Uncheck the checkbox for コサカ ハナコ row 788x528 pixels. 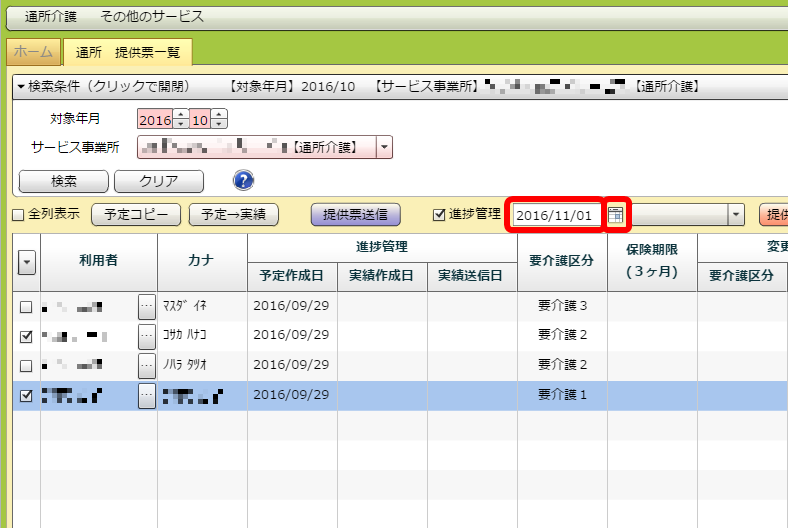click(26, 337)
